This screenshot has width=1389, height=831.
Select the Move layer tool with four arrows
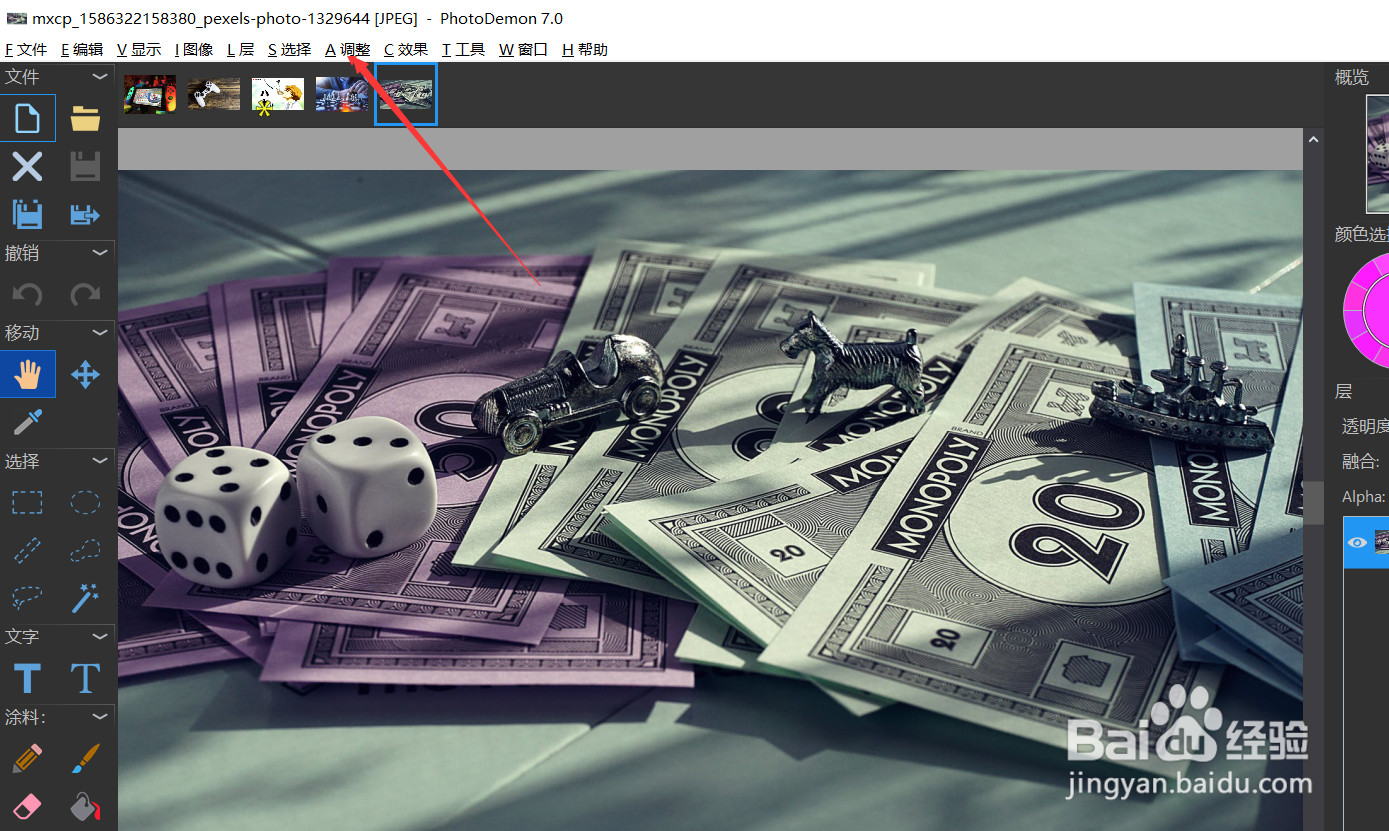point(85,375)
